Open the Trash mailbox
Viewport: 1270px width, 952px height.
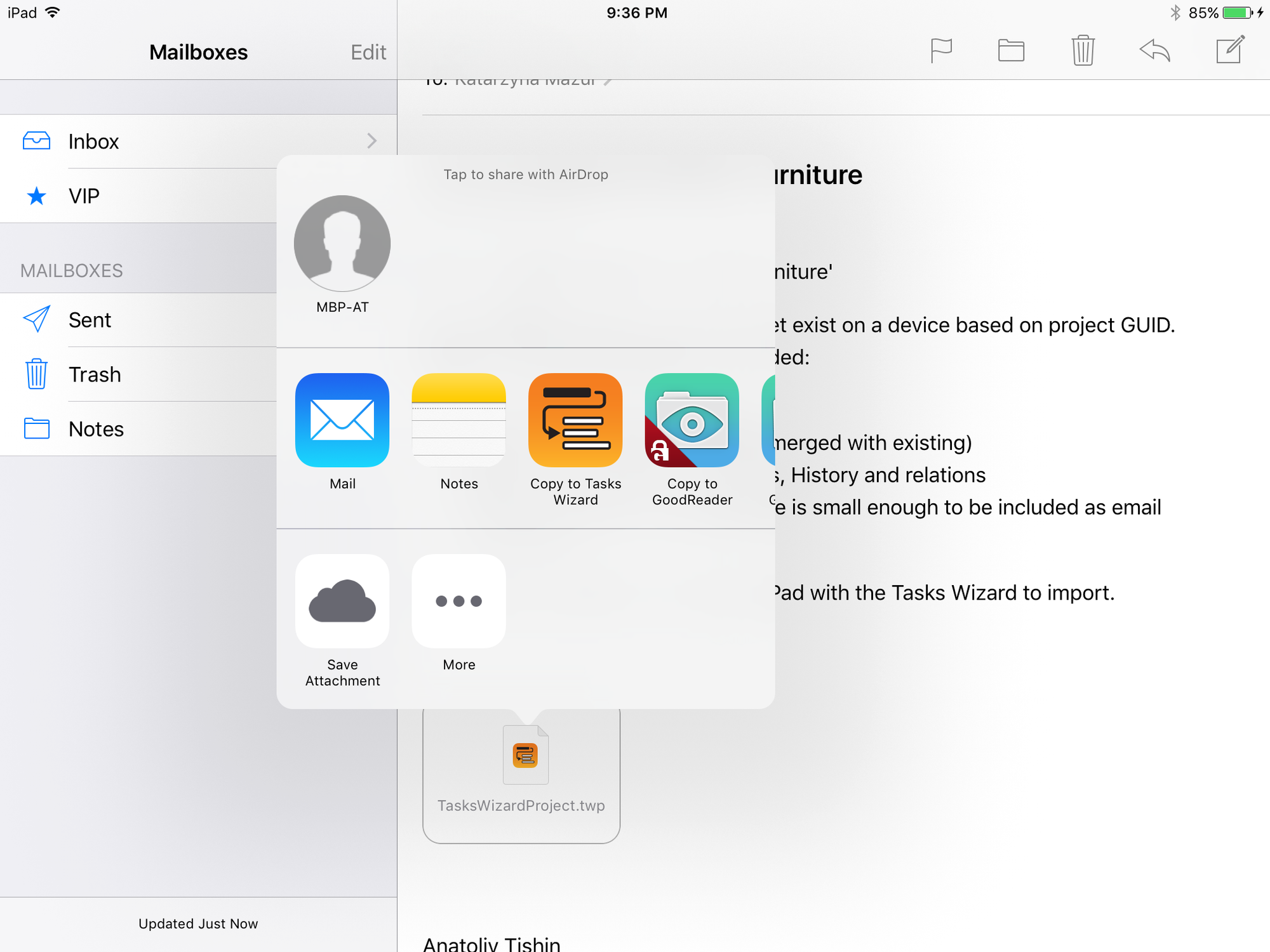(138, 374)
